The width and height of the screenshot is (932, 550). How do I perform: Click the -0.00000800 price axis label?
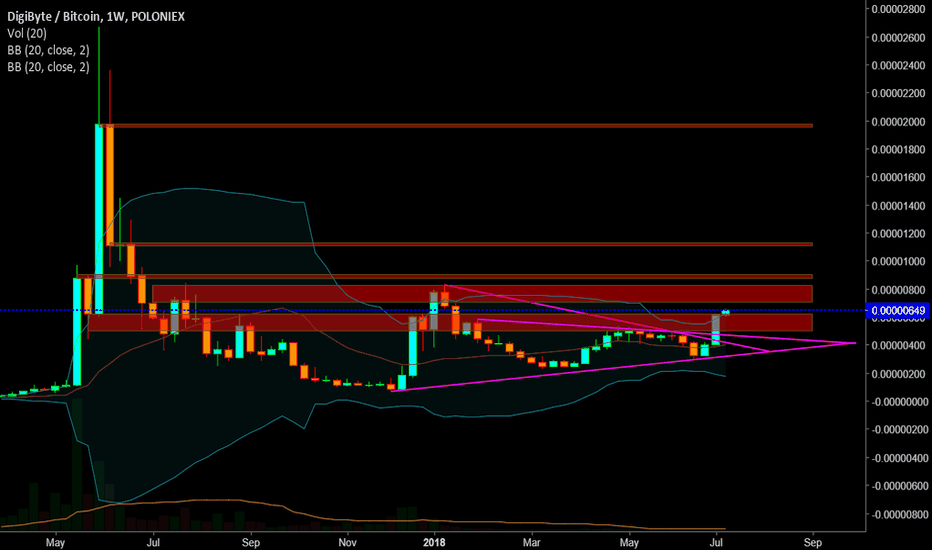[x=898, y=514]
